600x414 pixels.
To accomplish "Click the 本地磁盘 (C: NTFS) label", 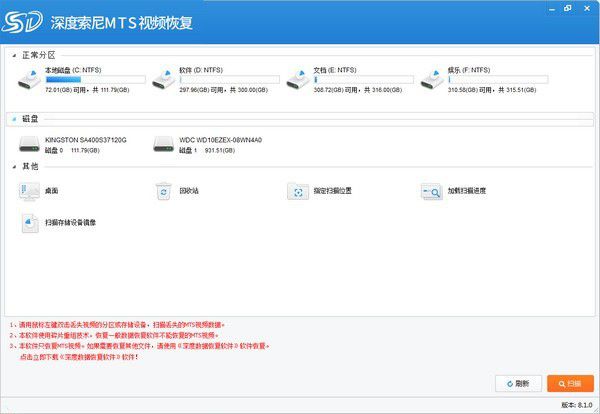I will (73, 70).
